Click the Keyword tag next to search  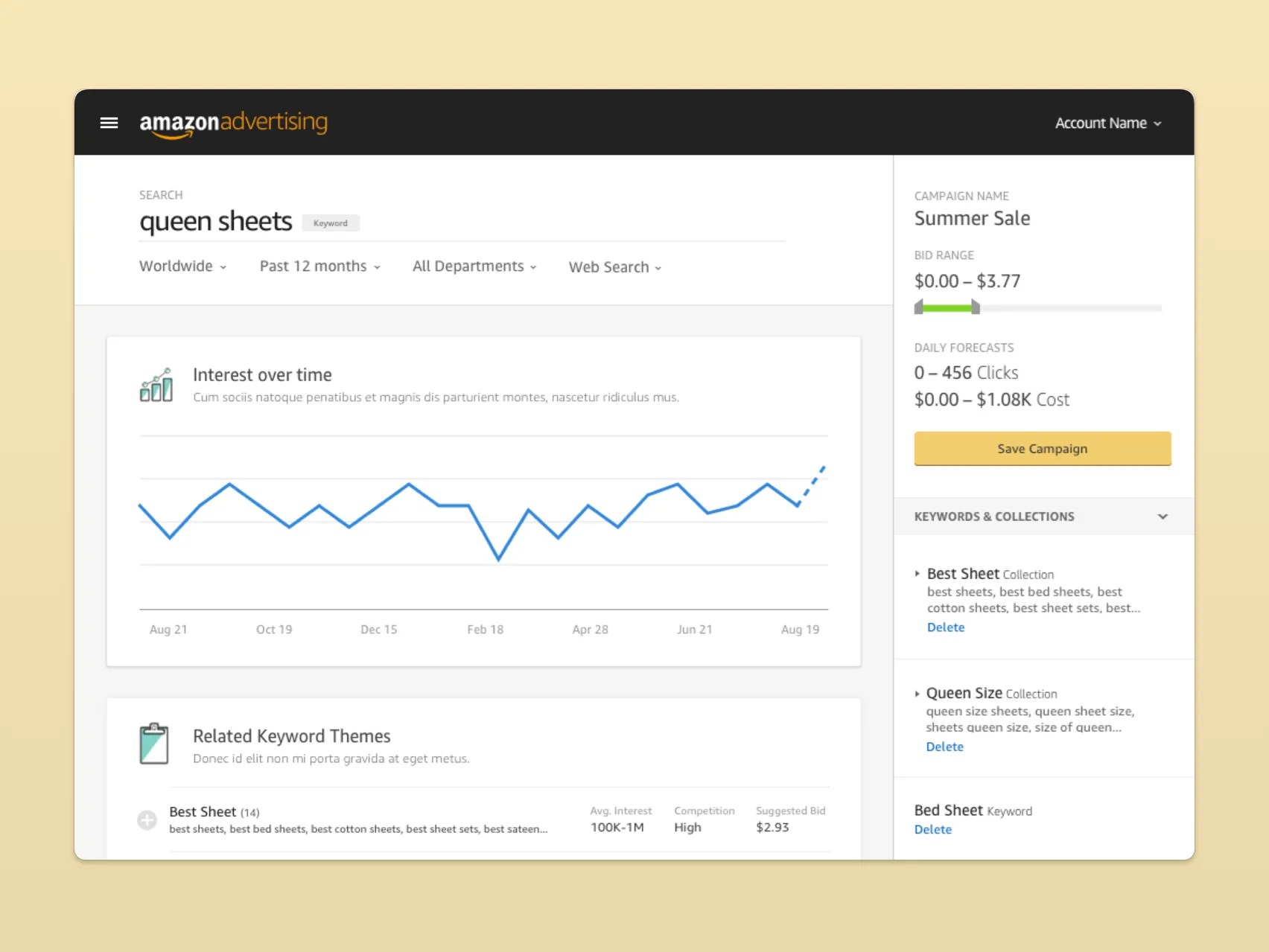331,223
